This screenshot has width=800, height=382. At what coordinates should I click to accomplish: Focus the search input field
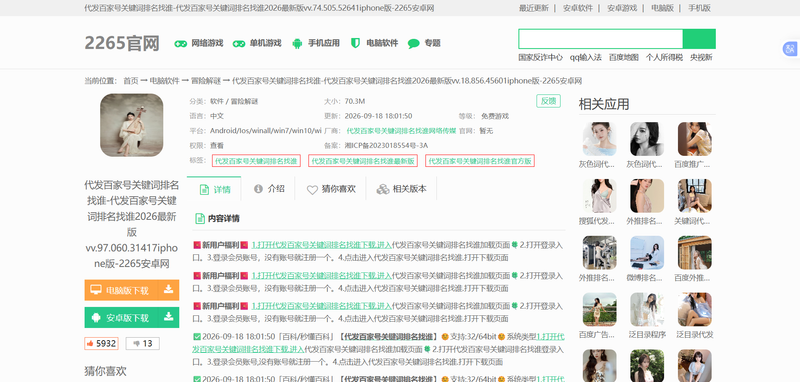[601, 39]
